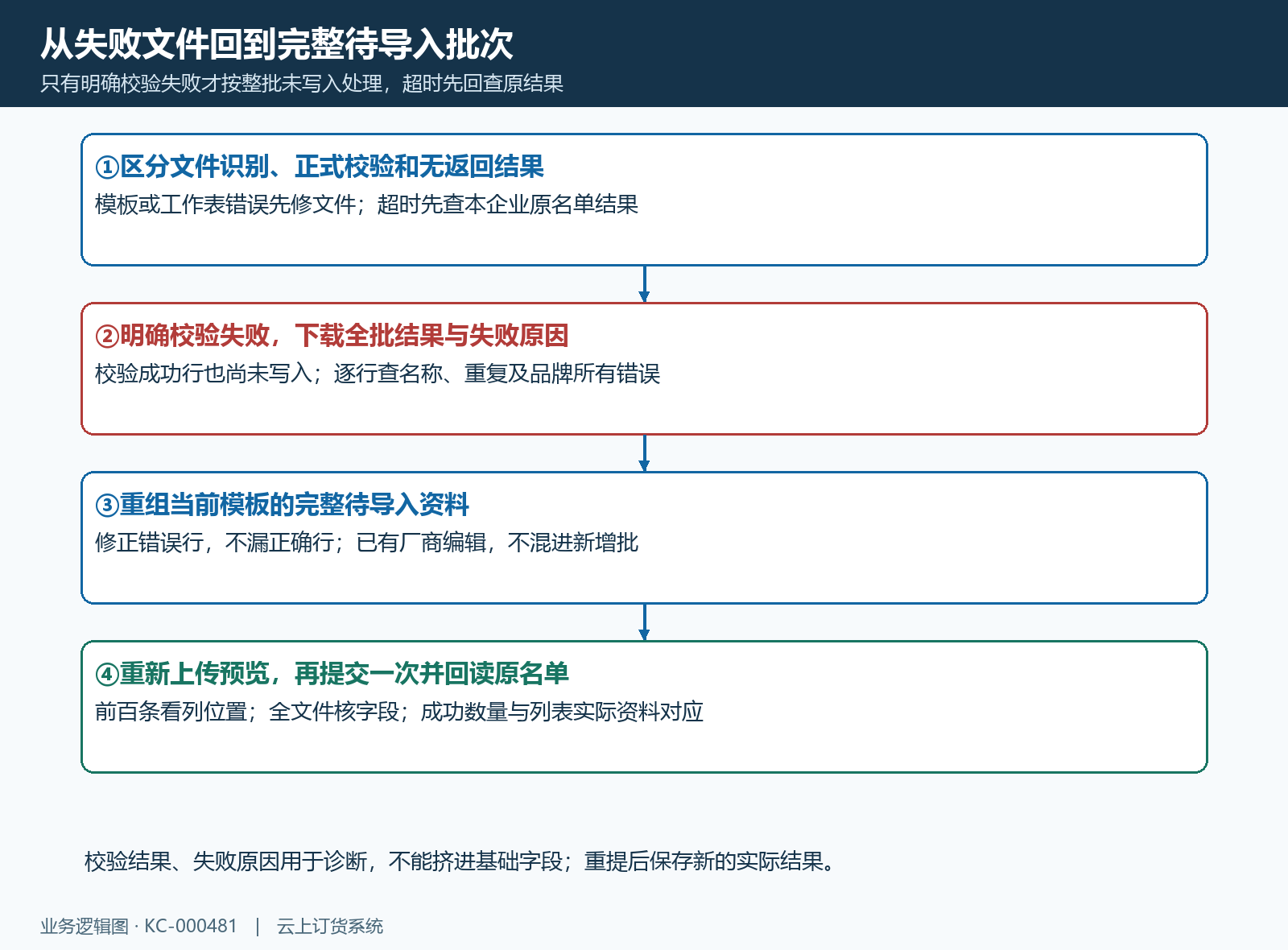
Task: Select heading ②明确校验失败，下载全批结果与失败原因
Action: pos(332,336)
